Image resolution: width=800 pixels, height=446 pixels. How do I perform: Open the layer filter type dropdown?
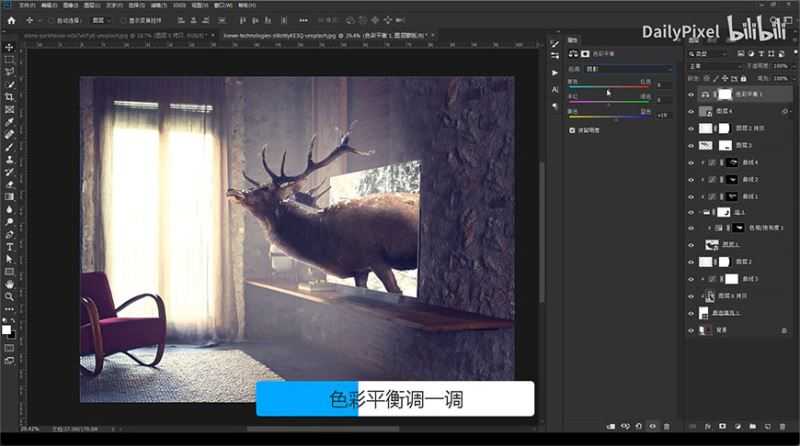click(x=712, y=52)
